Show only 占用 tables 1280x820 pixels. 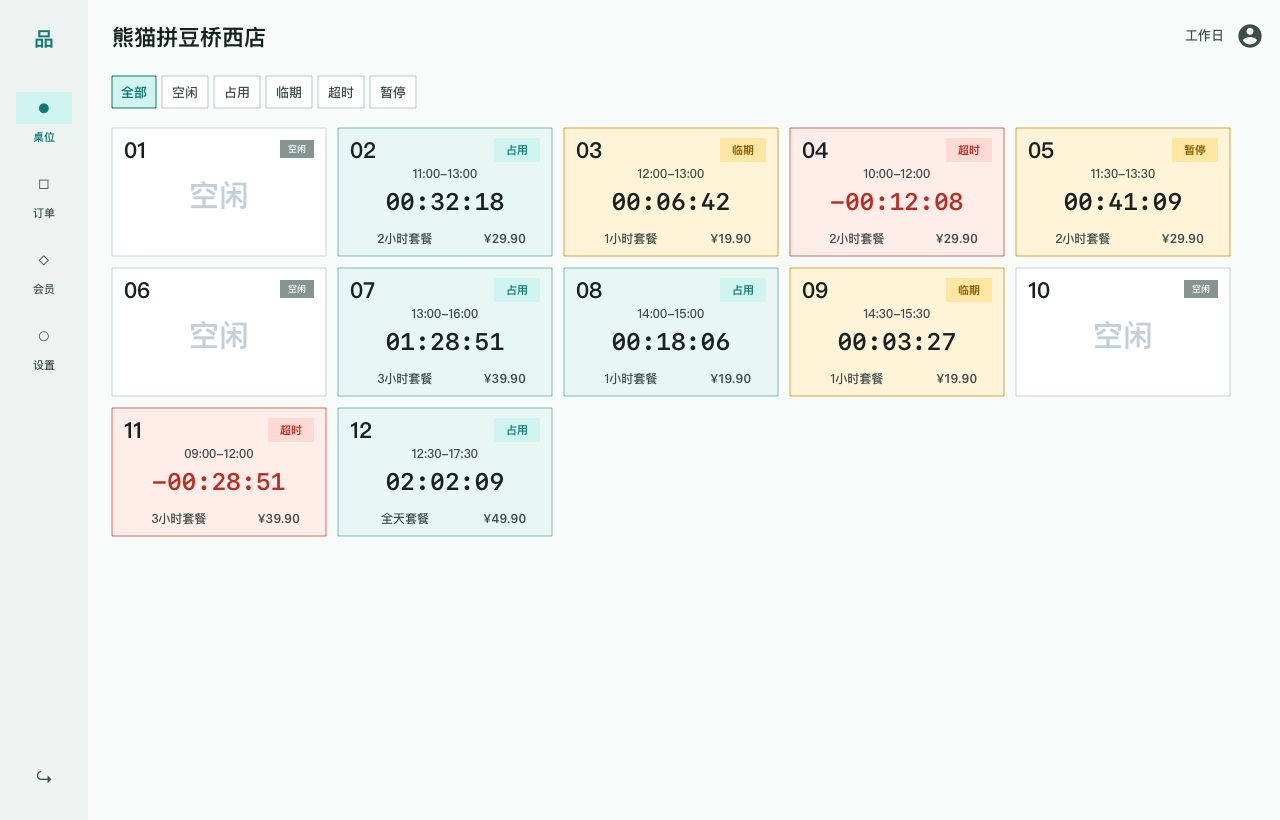[237, 92]
